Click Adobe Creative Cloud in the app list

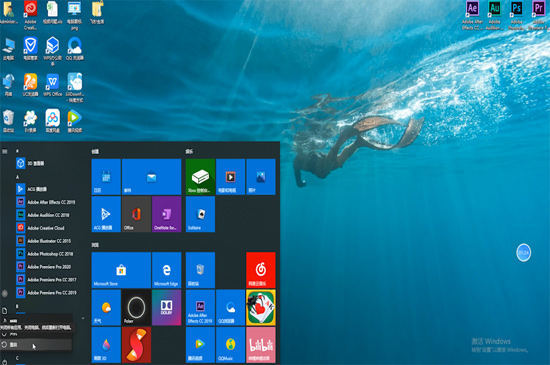coord(45,228)
